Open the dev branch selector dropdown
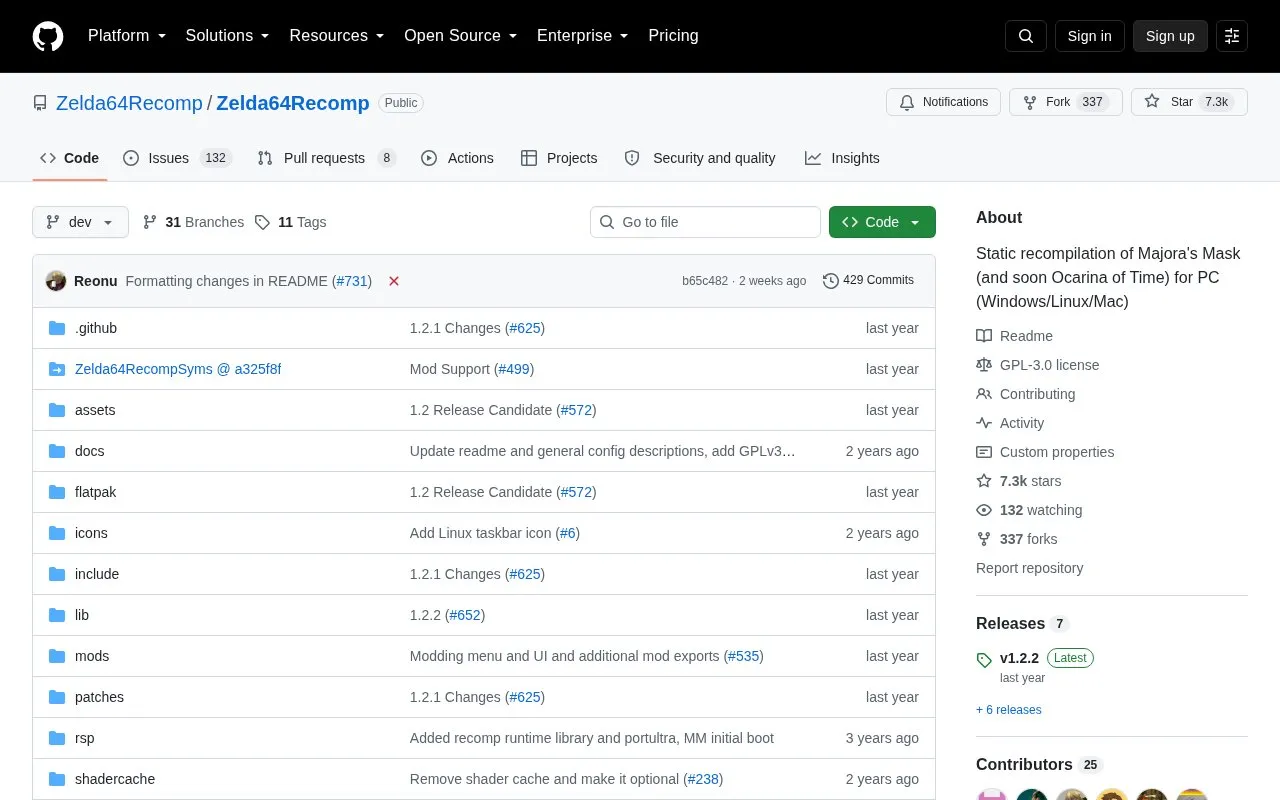1280x800 pixels. click(x=80, y=222)
